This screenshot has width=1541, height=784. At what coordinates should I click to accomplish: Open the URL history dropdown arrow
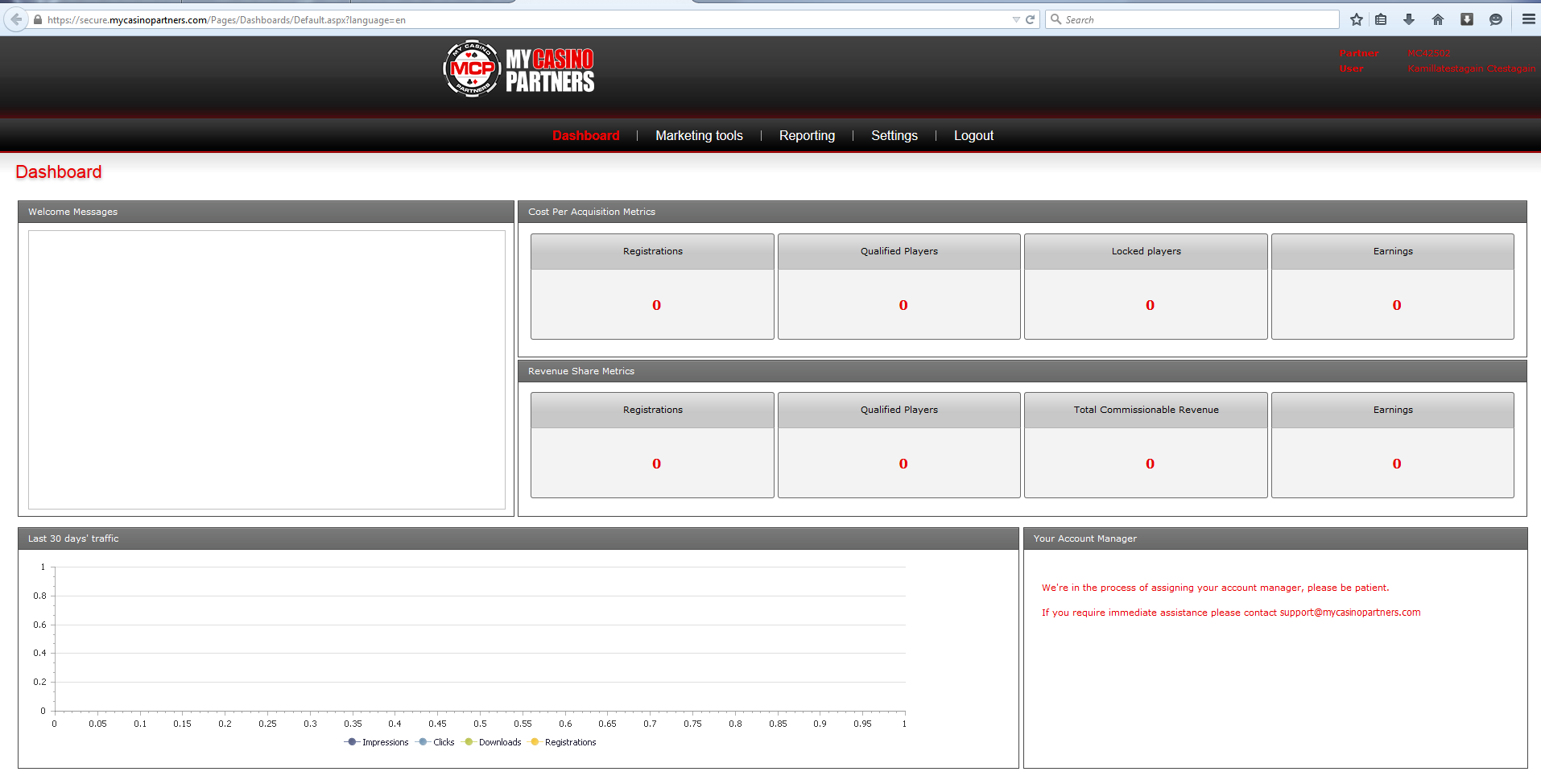click(x=1016, y=20)
